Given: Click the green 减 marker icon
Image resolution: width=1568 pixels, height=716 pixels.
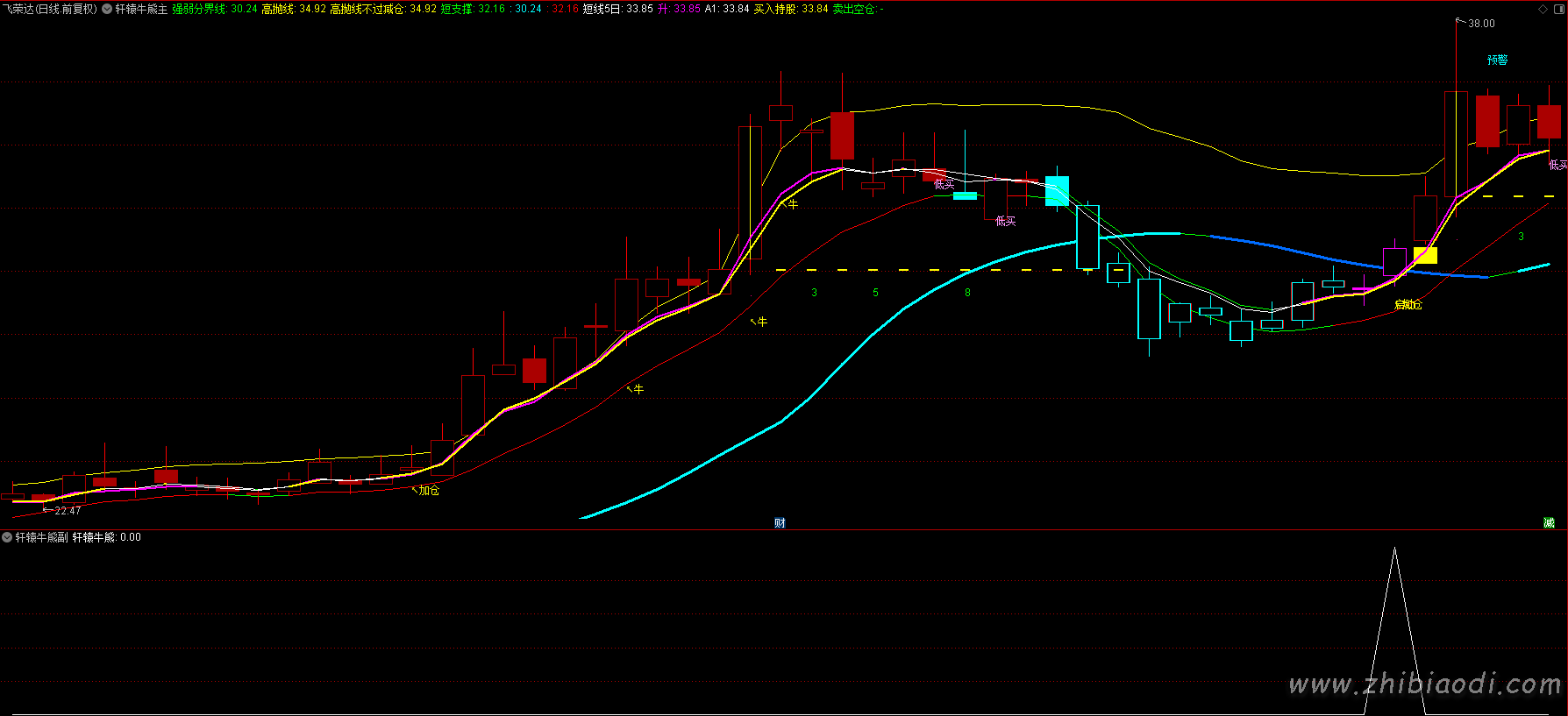Looking at the screenshot, I should coord(1549,523).
